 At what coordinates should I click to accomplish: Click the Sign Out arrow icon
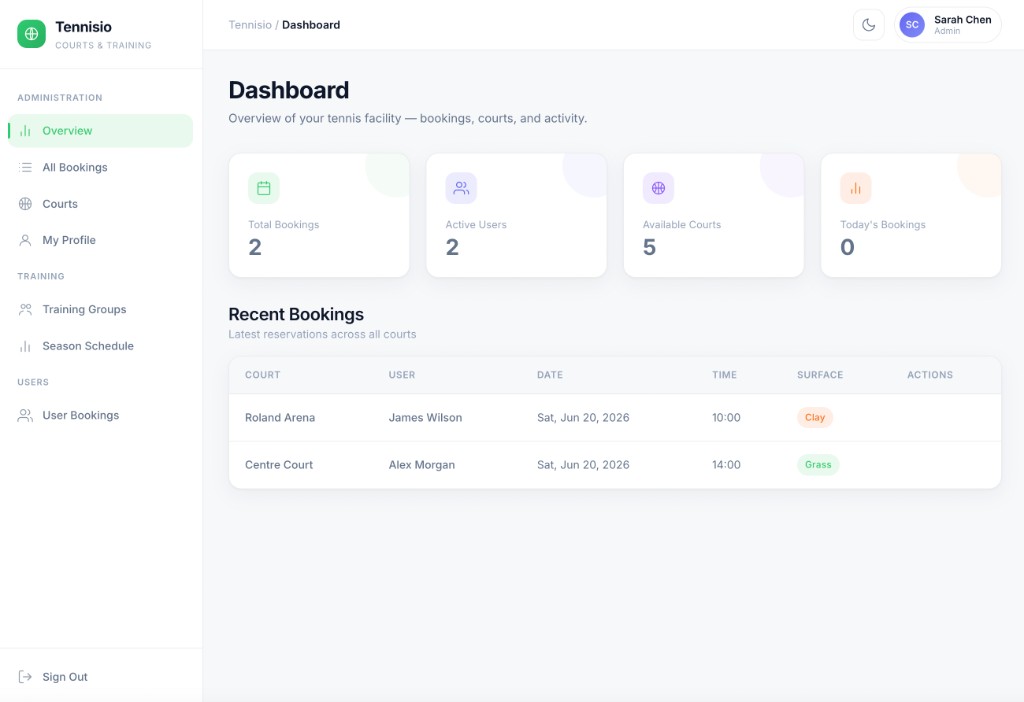point(25,677)
